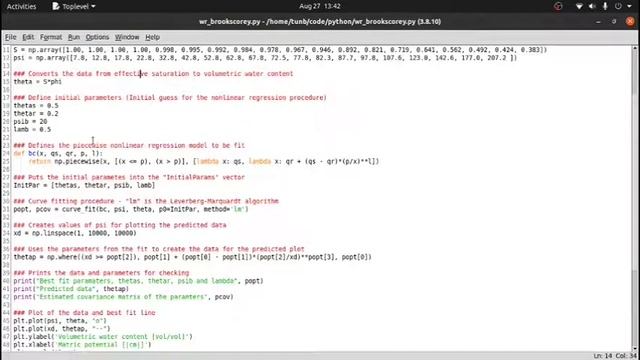Click the comment 'Define initial parameters'

tap(170, 98)
